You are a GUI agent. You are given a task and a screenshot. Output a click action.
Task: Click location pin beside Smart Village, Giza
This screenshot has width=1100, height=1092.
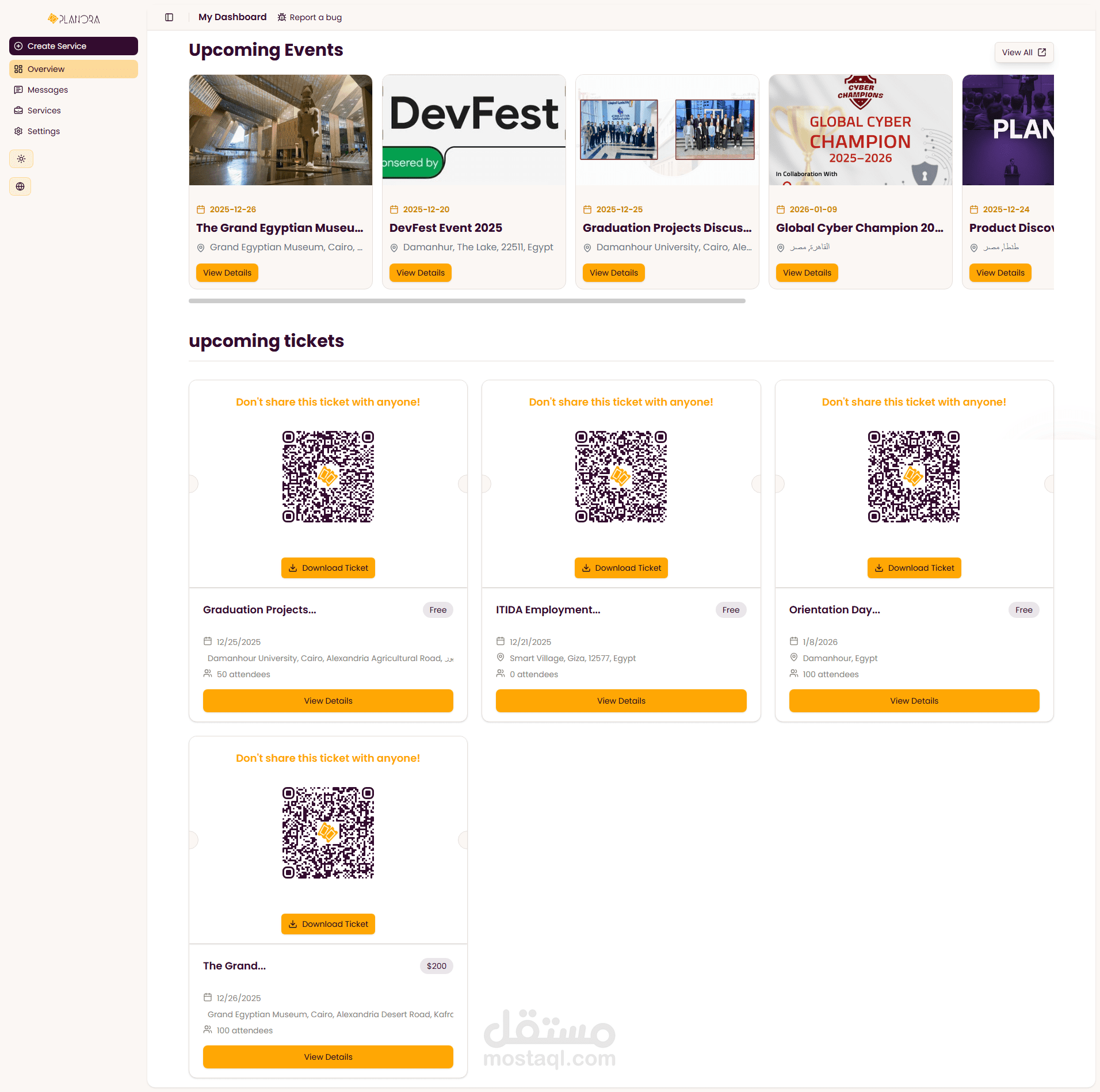(x=501, y=657)
